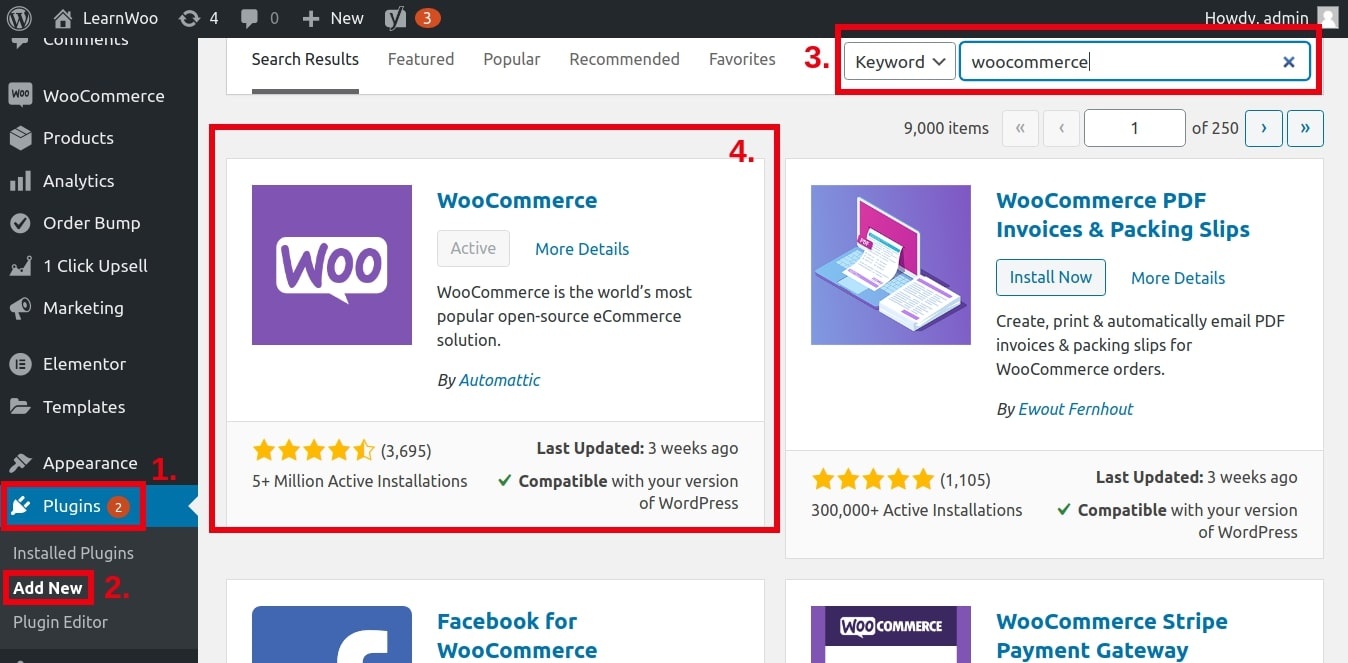Image resolution: width=1348 pixels, height=663 pixels.
Task: Visit the LearnWoo site home link
Action: pyautogui.click(x=105, y=17)
